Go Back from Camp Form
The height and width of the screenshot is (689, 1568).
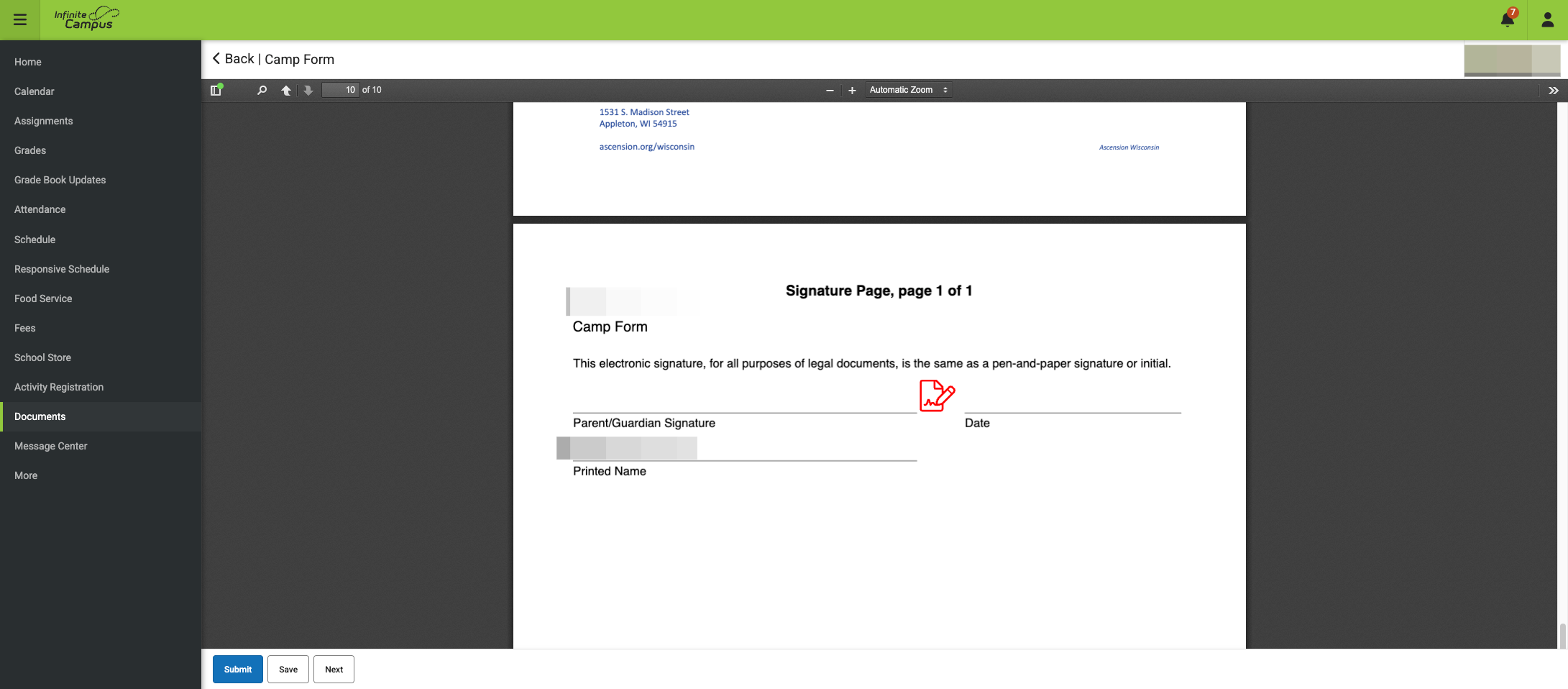[233, 59]
